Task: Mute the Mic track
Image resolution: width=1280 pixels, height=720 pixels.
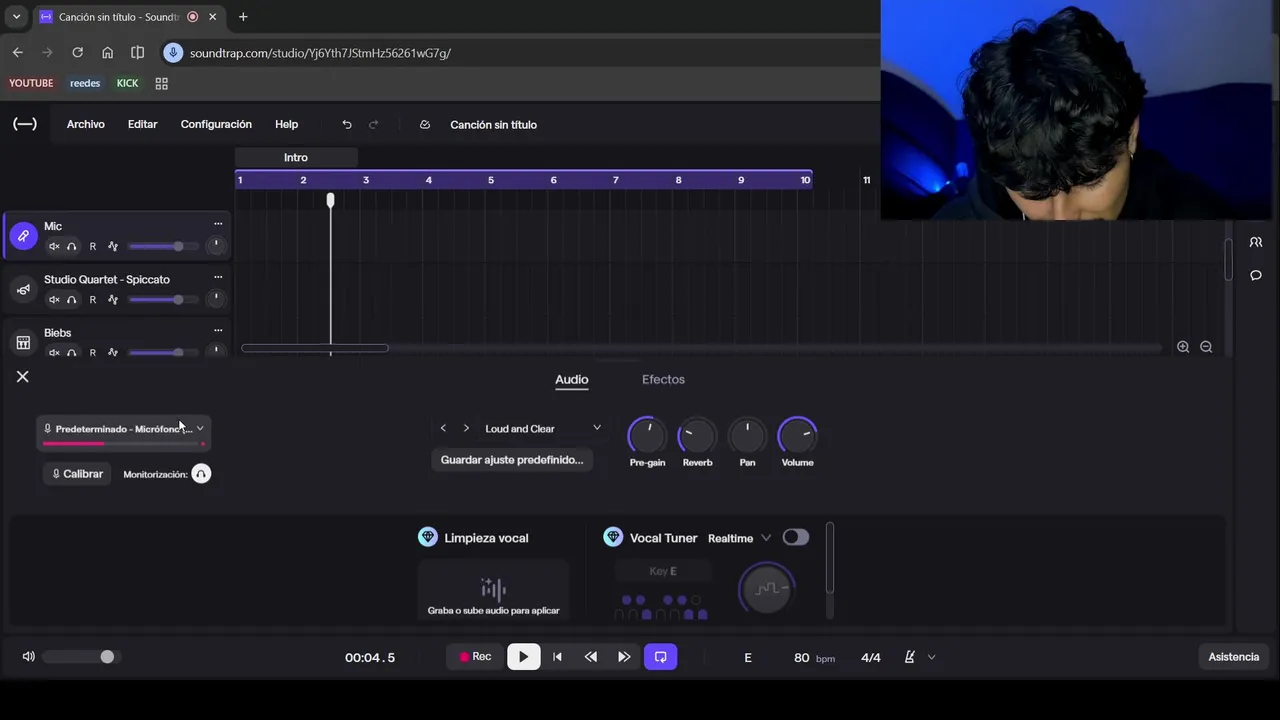Action: click(55, 246)
